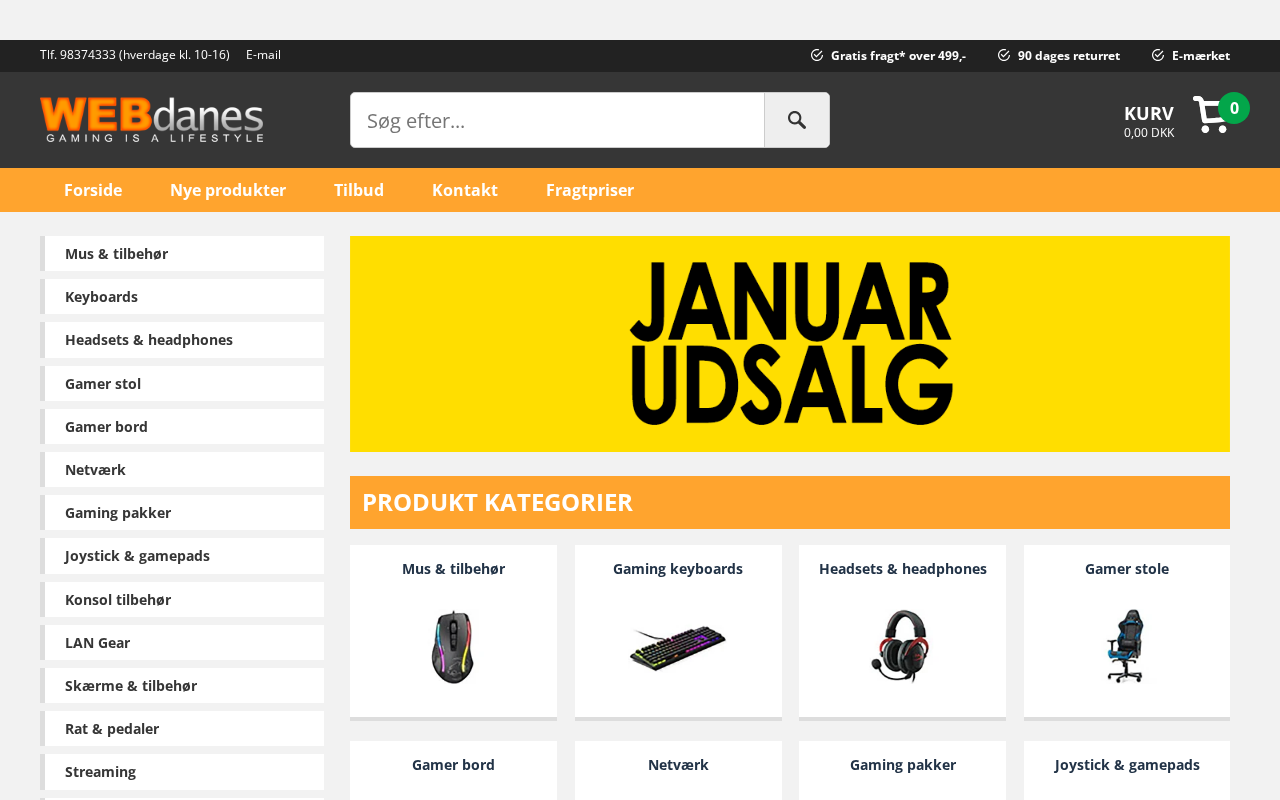Image resolution: width=1280 pixels, height=800 pixels.
Task: Click the blue gamer chair image
Action: [x=1126, y=646]
